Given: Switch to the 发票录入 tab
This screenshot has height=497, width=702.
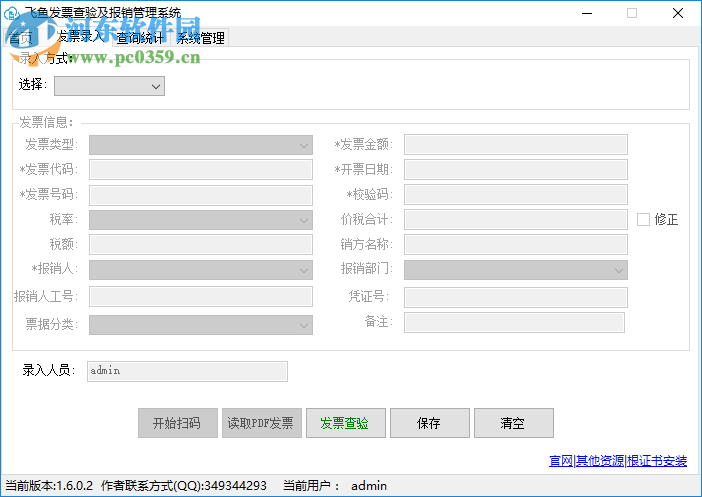Looking at the screenshot, I should [81, 36].
